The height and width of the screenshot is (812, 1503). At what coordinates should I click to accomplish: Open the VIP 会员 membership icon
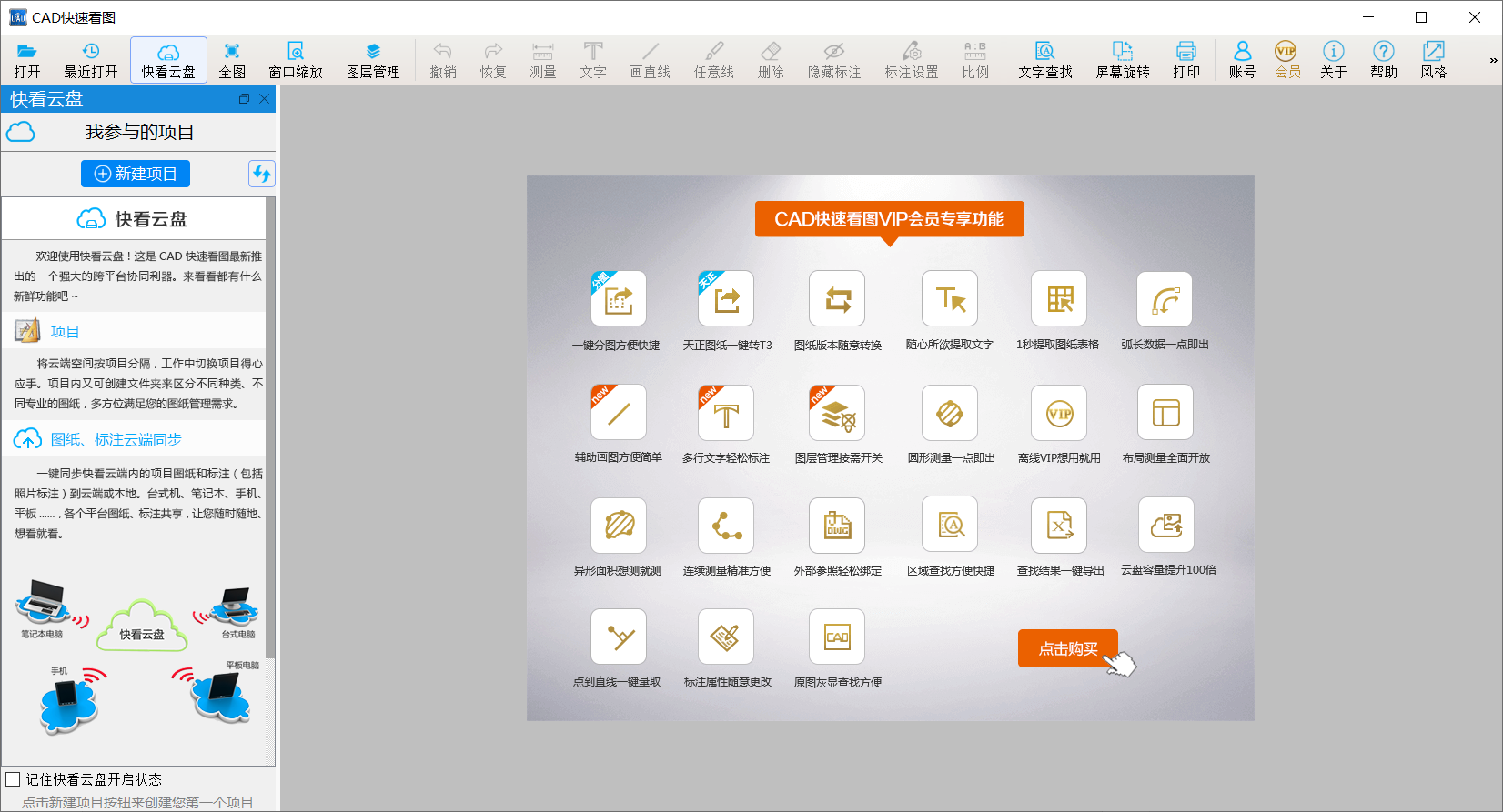(x=1287, y=61)
